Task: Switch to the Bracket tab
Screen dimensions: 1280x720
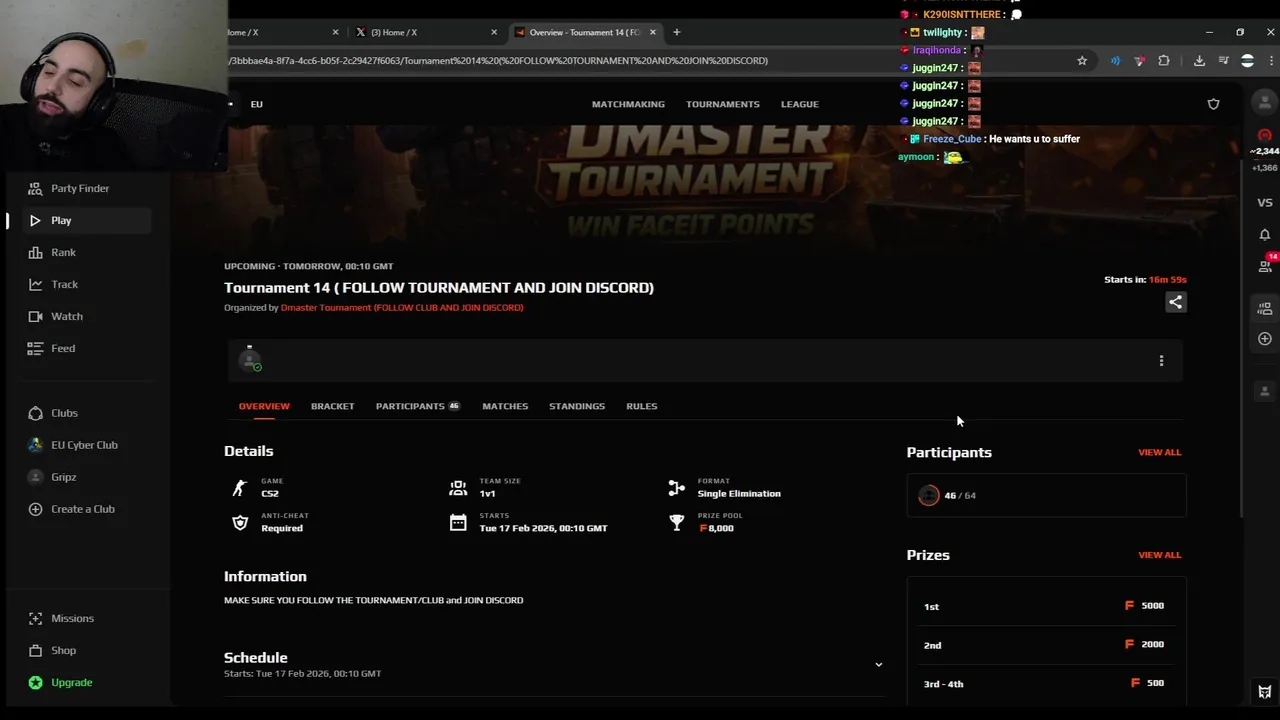Action: tap(332, 406)
